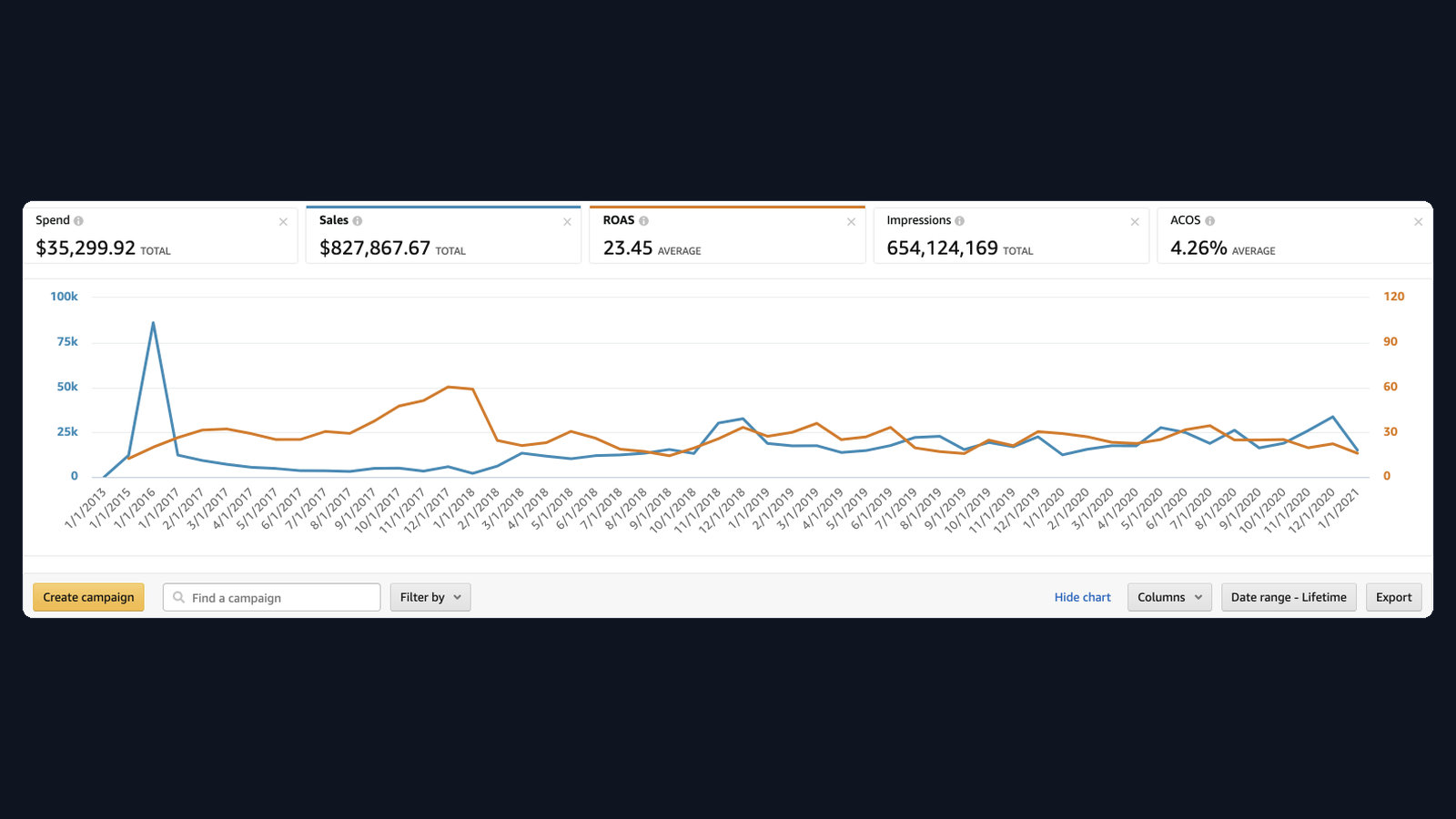The height and width of the screenshot is (819, 1456).
Task: Click the 12/1/2017 ROAS peak point
Action: click(x=449, y=387)
